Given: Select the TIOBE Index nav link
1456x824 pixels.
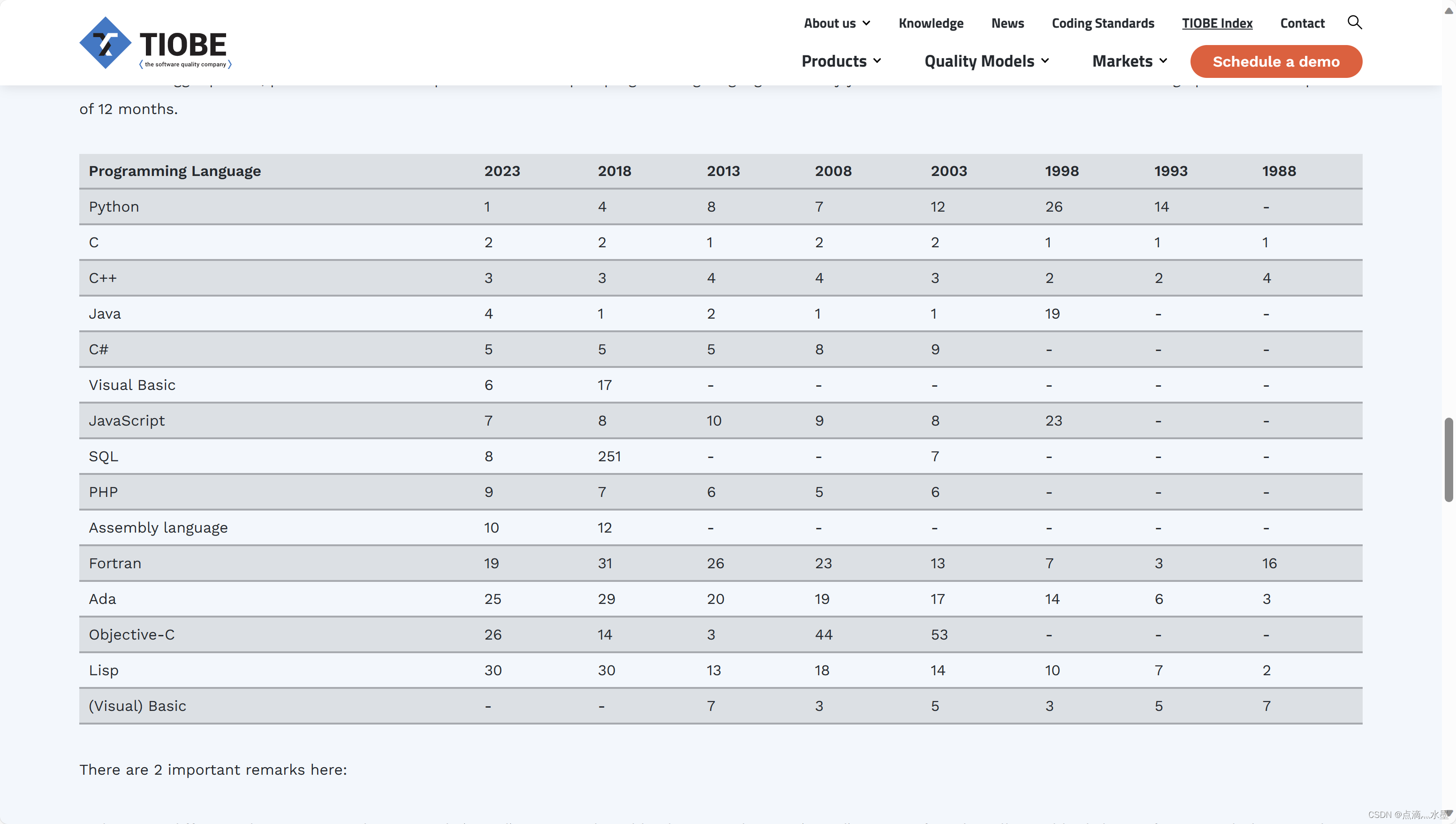Looking at the screenshot, I should [1217, 23].
